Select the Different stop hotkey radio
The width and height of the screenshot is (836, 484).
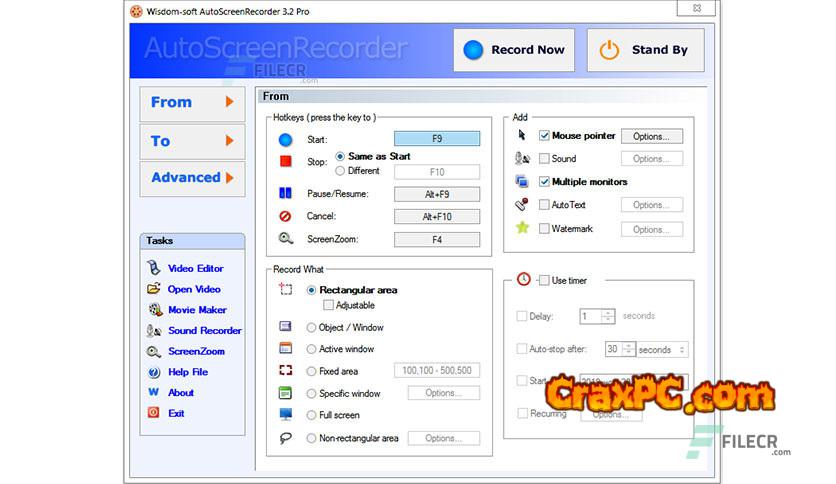pyautogui.click(x=340, y=171)
